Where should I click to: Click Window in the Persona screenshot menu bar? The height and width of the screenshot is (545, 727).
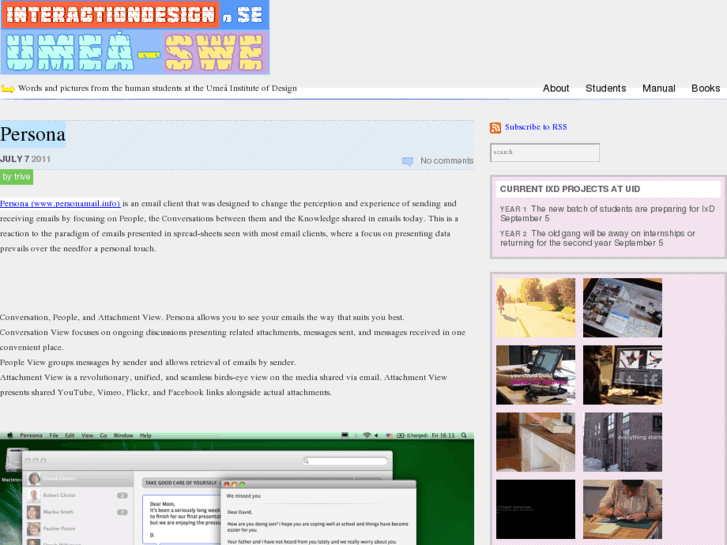coord(123,436)
